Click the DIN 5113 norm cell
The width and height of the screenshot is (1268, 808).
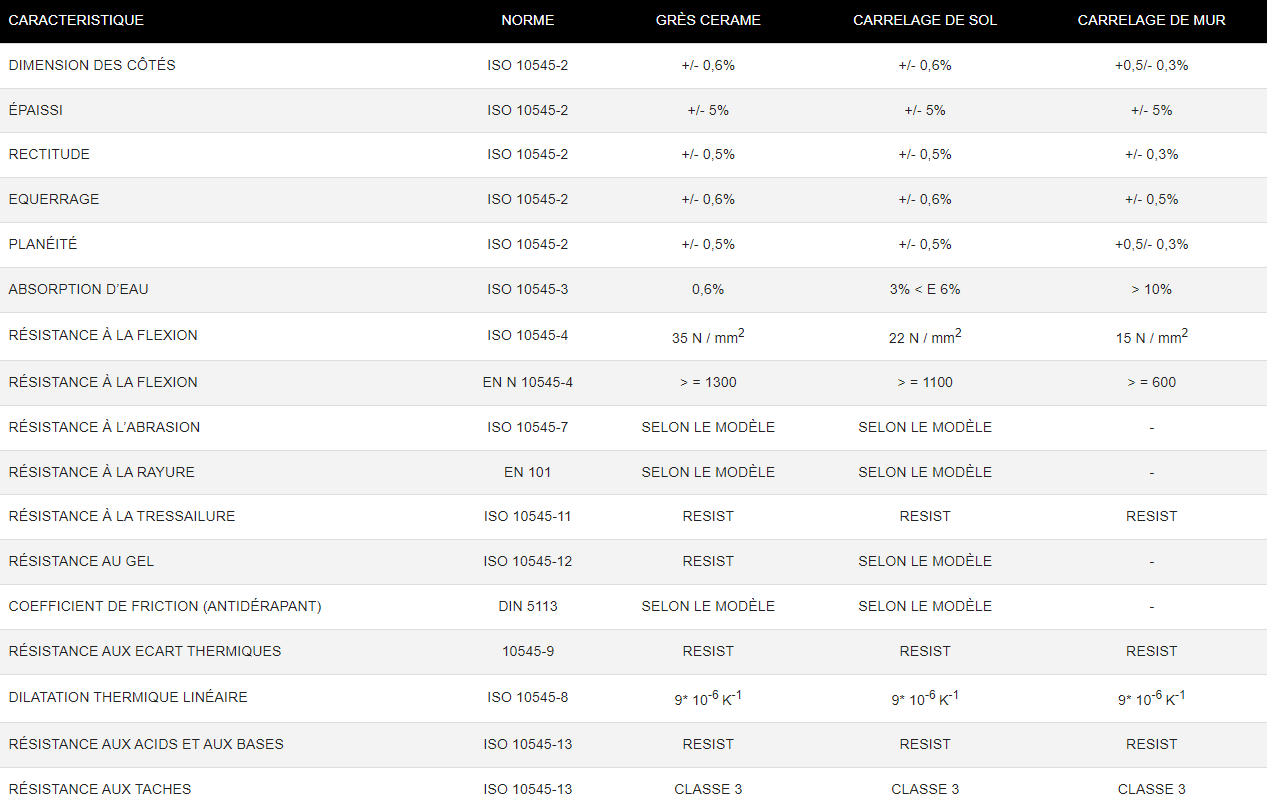(528, 606)
